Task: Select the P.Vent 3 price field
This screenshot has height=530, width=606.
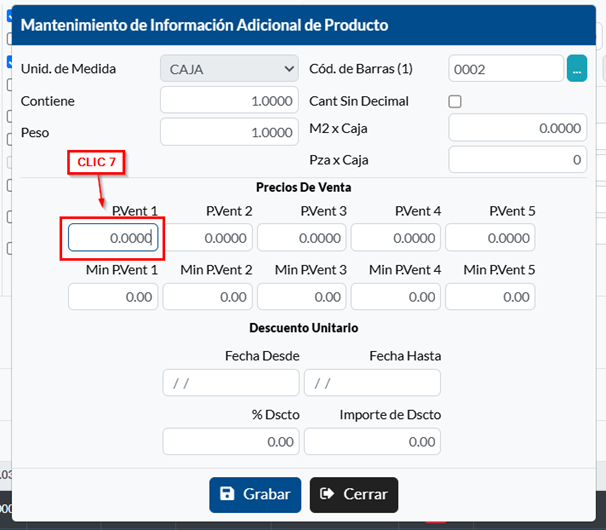Action: point(302,238)
